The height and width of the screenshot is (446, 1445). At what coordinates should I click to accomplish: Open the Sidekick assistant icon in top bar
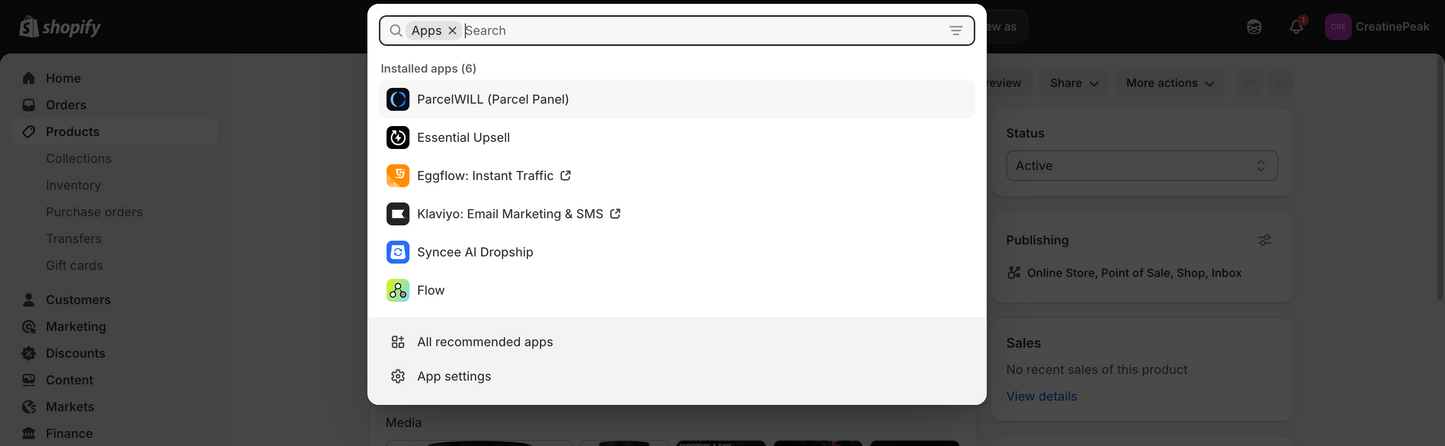pyautogui.click(x=1254, y=27)
